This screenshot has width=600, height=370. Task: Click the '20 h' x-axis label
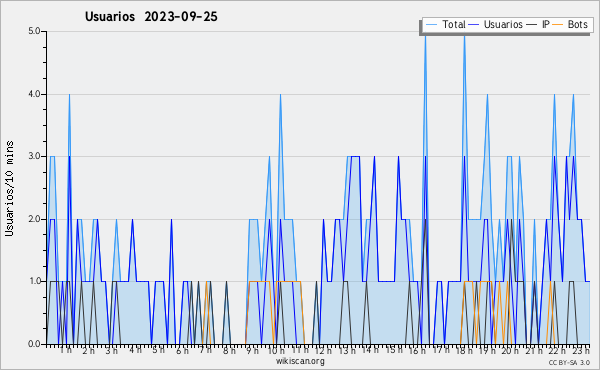click(510, 351)
